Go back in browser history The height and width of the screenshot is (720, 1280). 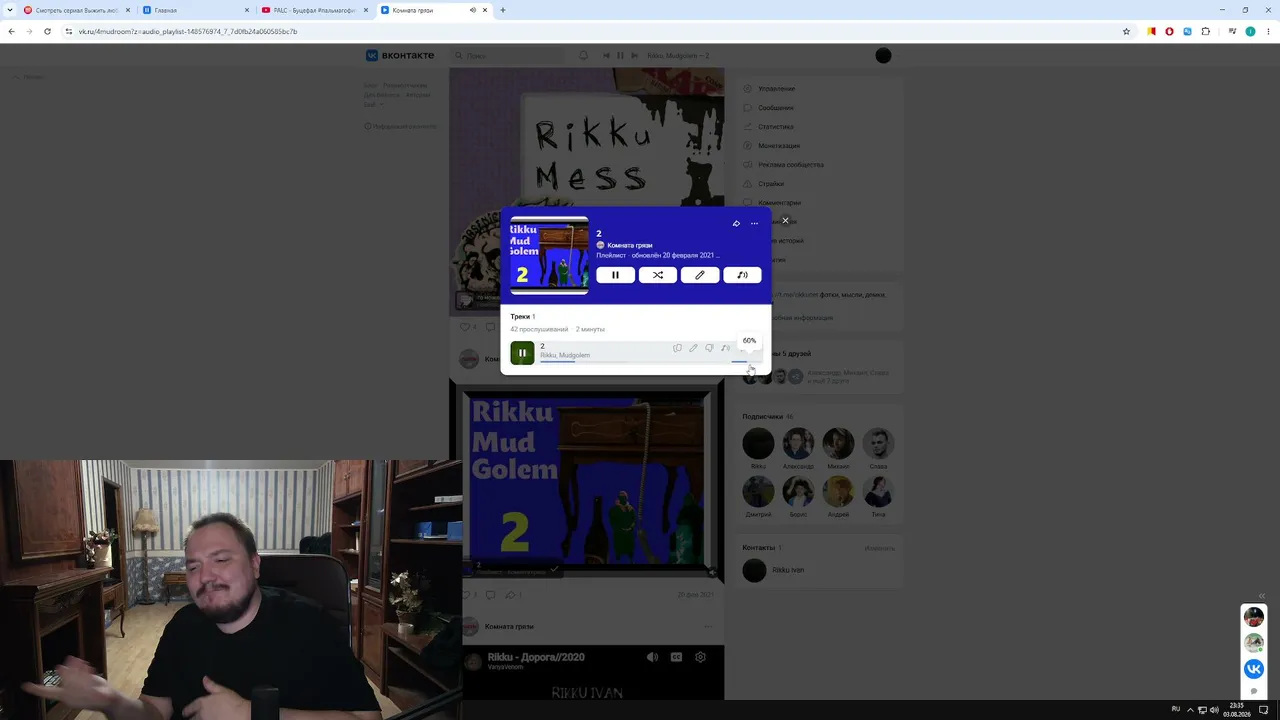coord(11,31)
